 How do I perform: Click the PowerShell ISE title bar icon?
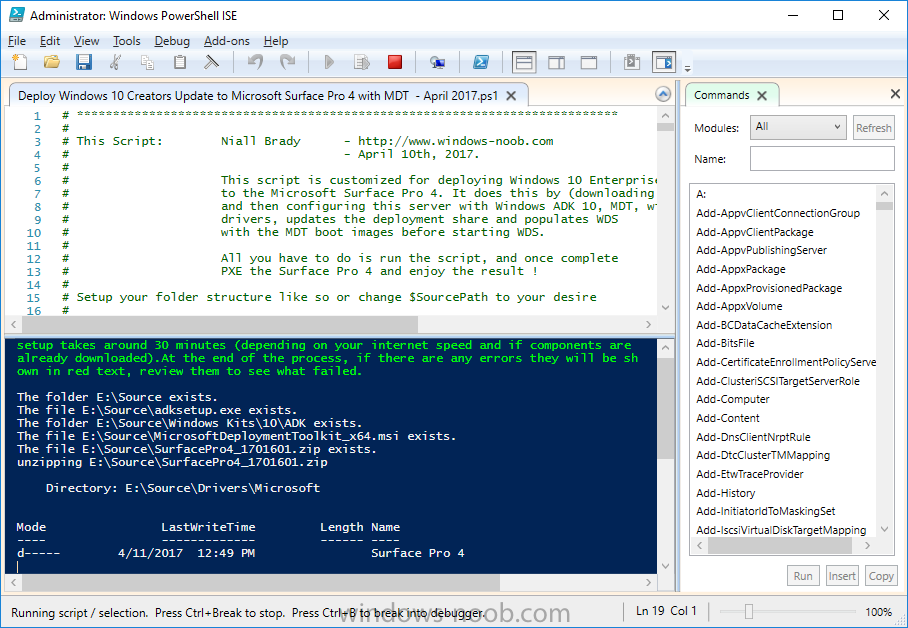click(x=17, y=15)
